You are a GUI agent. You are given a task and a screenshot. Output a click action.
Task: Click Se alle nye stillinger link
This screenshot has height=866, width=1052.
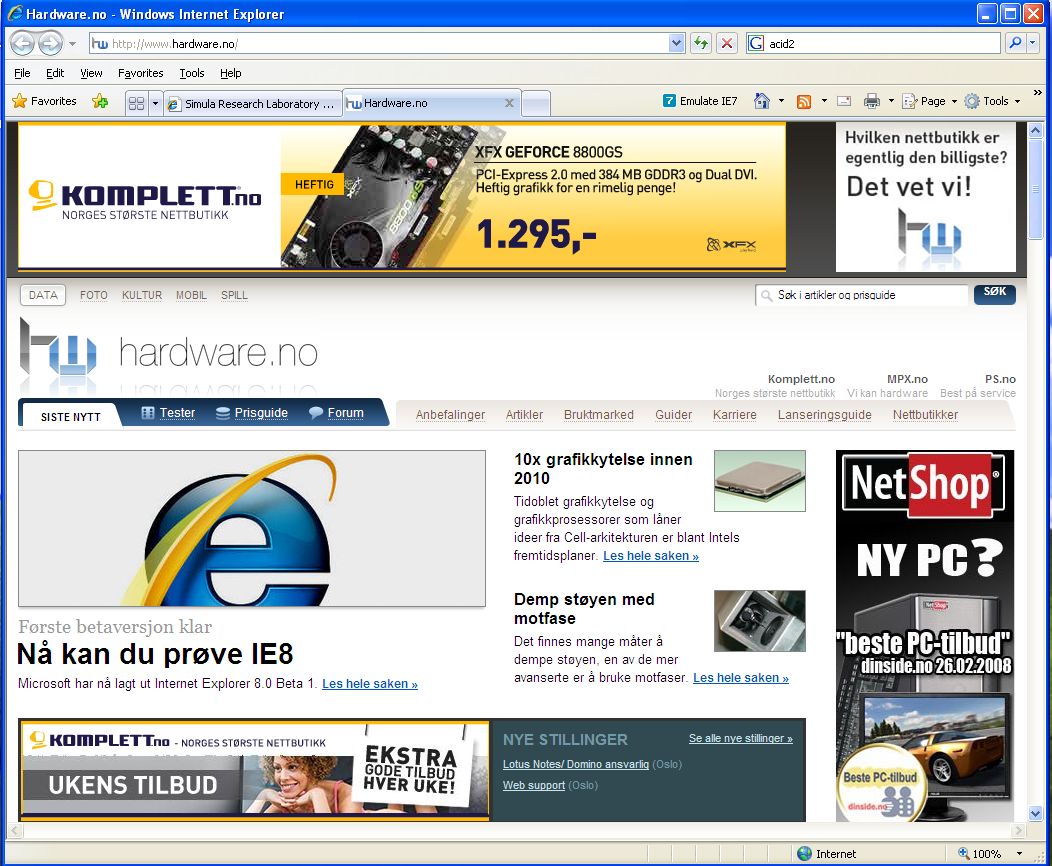coord(741,738)
